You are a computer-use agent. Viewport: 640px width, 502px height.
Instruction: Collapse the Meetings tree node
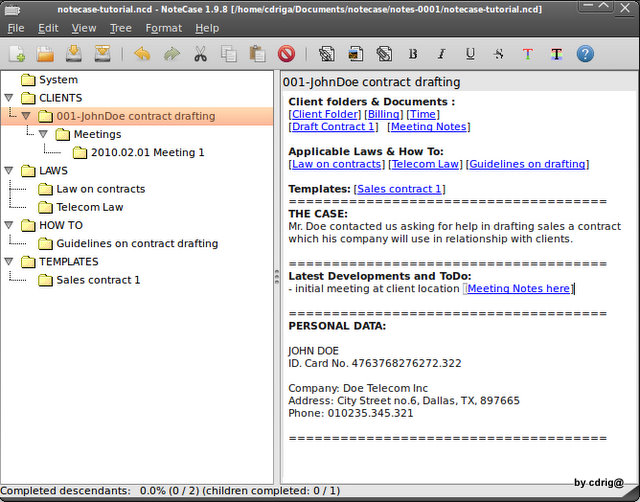[x=43, y=134]
